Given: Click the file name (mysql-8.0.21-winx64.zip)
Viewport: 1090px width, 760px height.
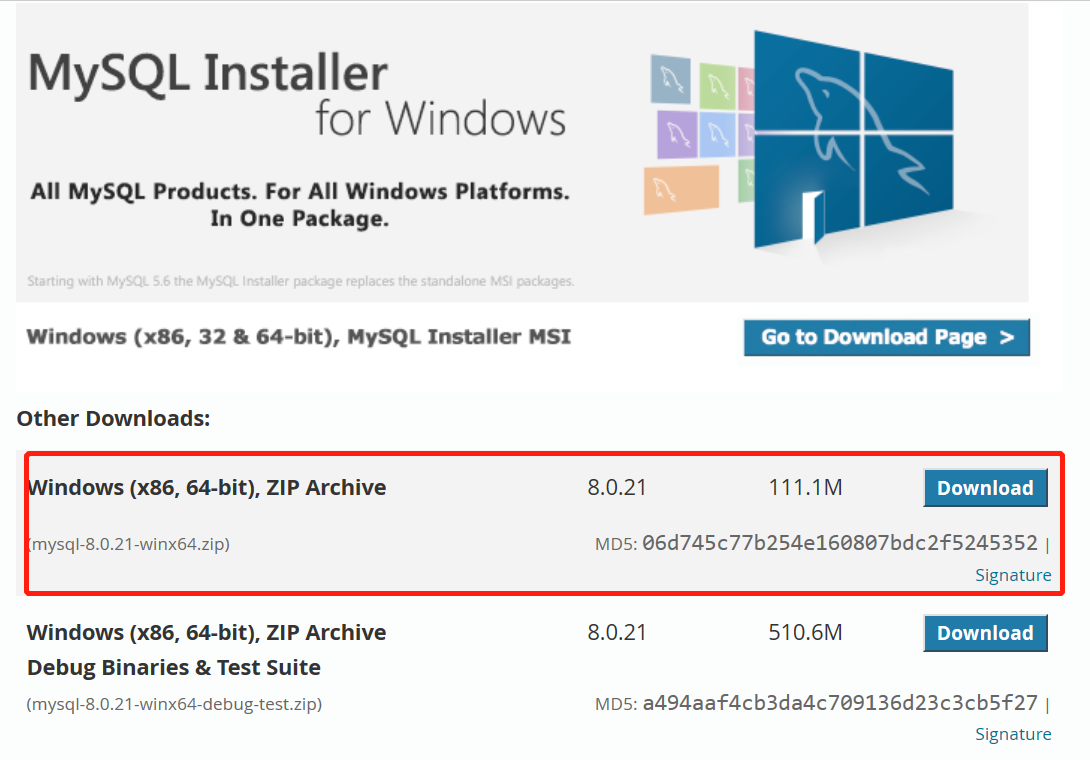Looking at the screenshot, I should tap(129, 544).
